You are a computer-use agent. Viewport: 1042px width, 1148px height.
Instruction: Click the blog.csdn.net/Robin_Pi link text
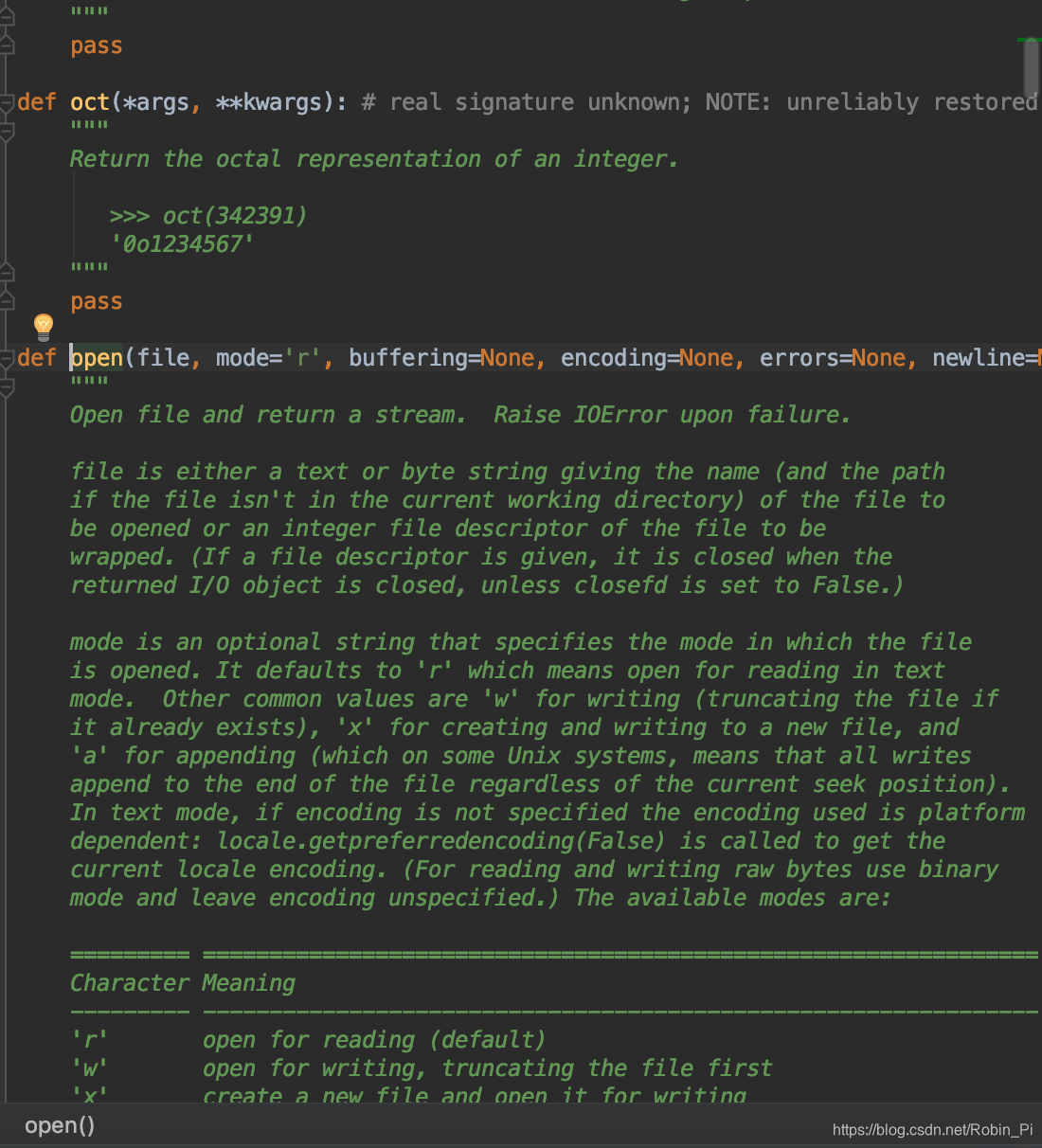(932, 1130)
